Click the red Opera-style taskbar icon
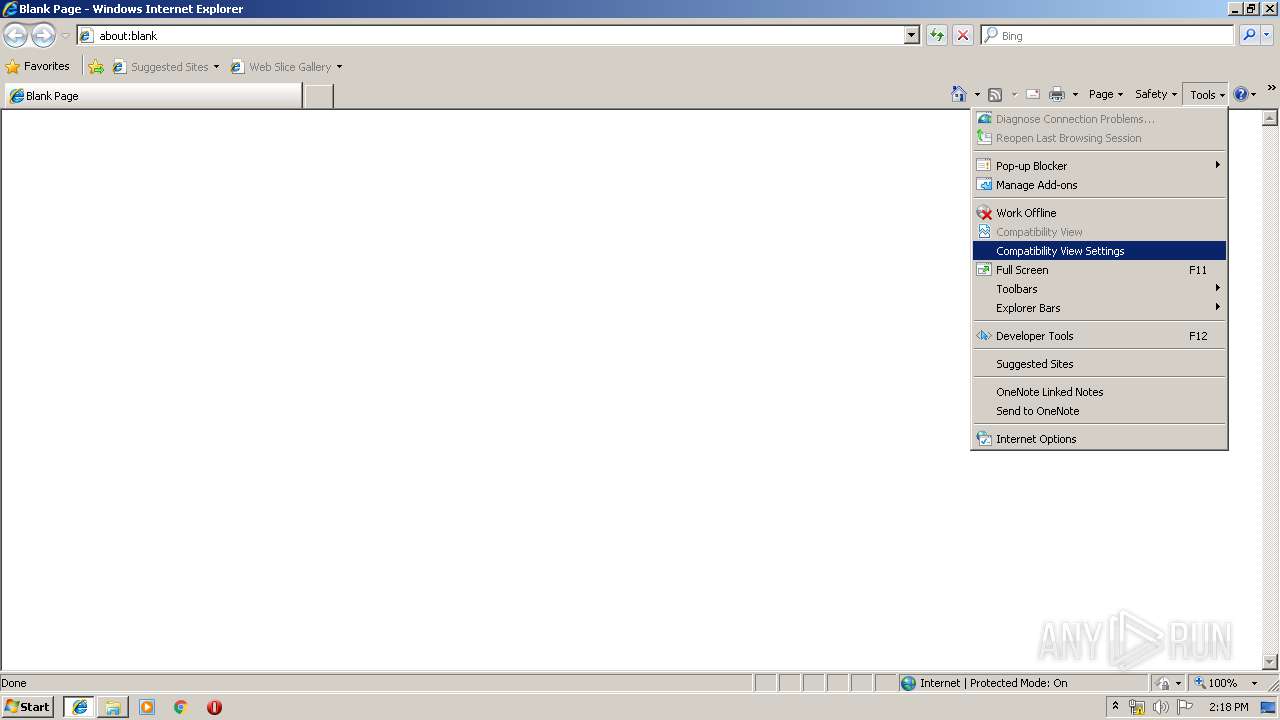 (x=214, y=707)
